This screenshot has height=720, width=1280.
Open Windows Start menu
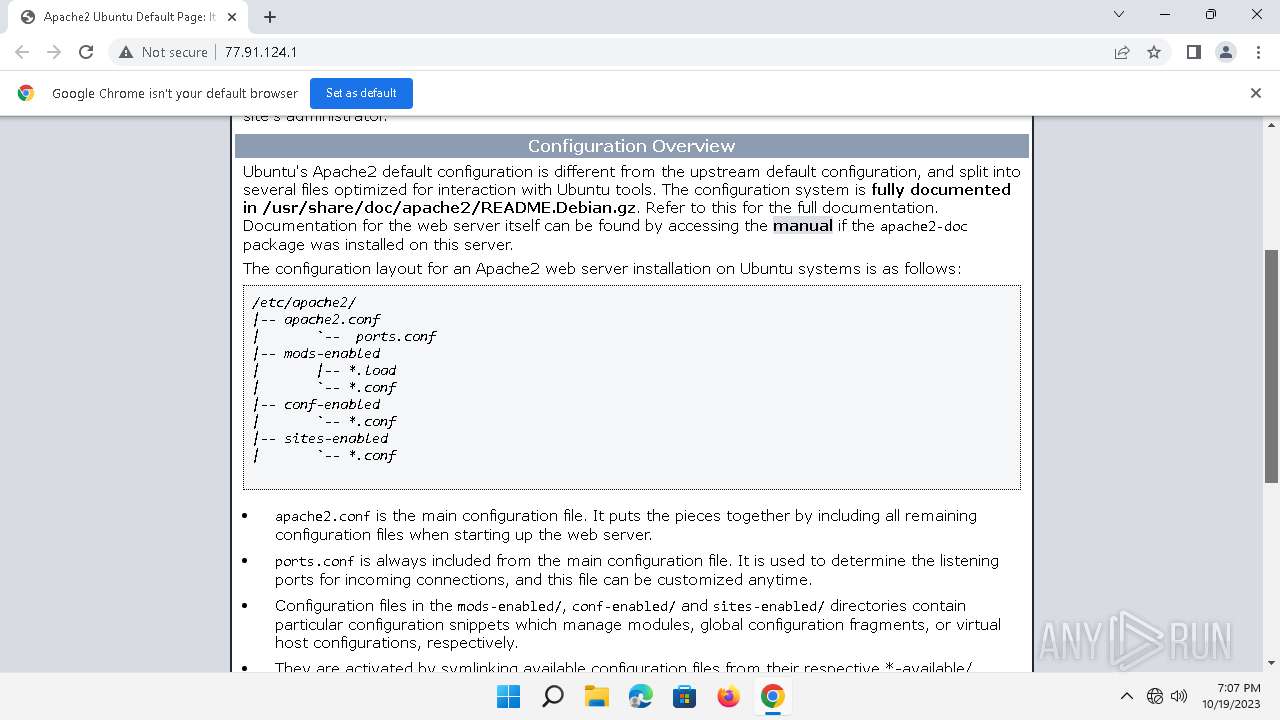point(509,697)
